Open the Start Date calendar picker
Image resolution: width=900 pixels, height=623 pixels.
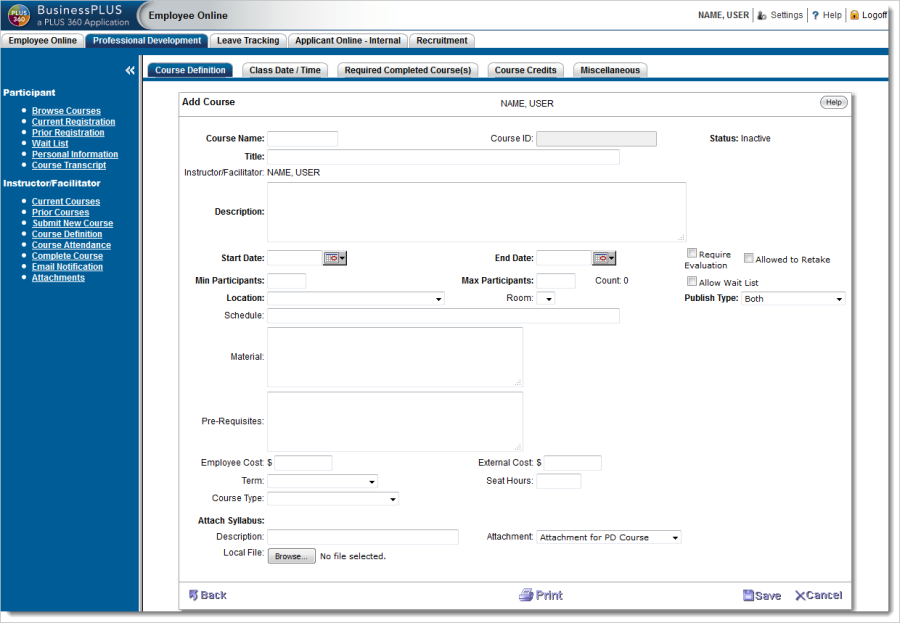coord(334,258)
